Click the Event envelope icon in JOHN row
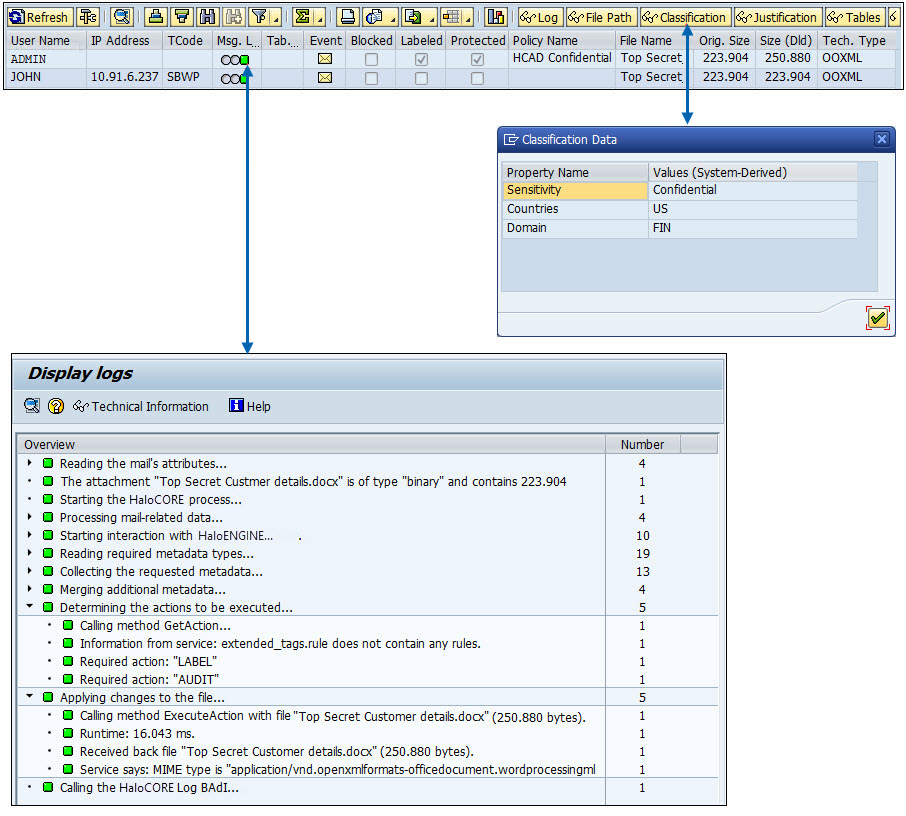This screenshot has height=816, width=906. tap(325, 77)
